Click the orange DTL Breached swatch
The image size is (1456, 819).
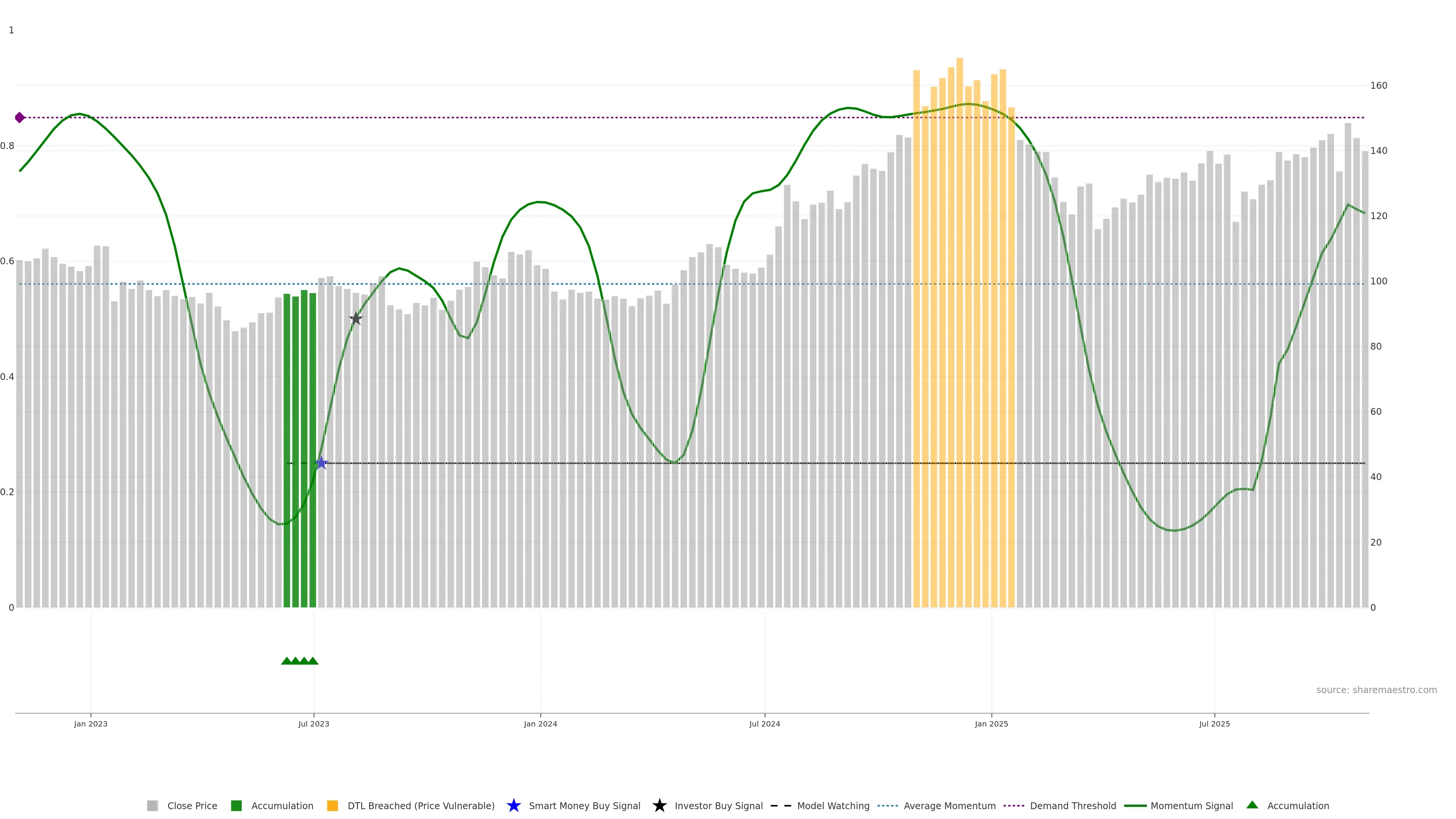[333, 806]
